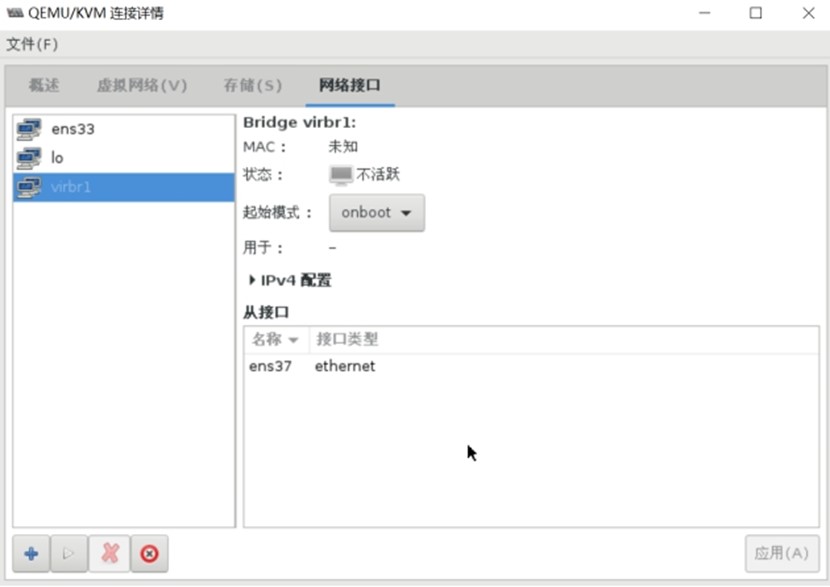This screenshot has height=587, width=830.
Task: Click the 接口类型 column header
Action: pos(348,340)
